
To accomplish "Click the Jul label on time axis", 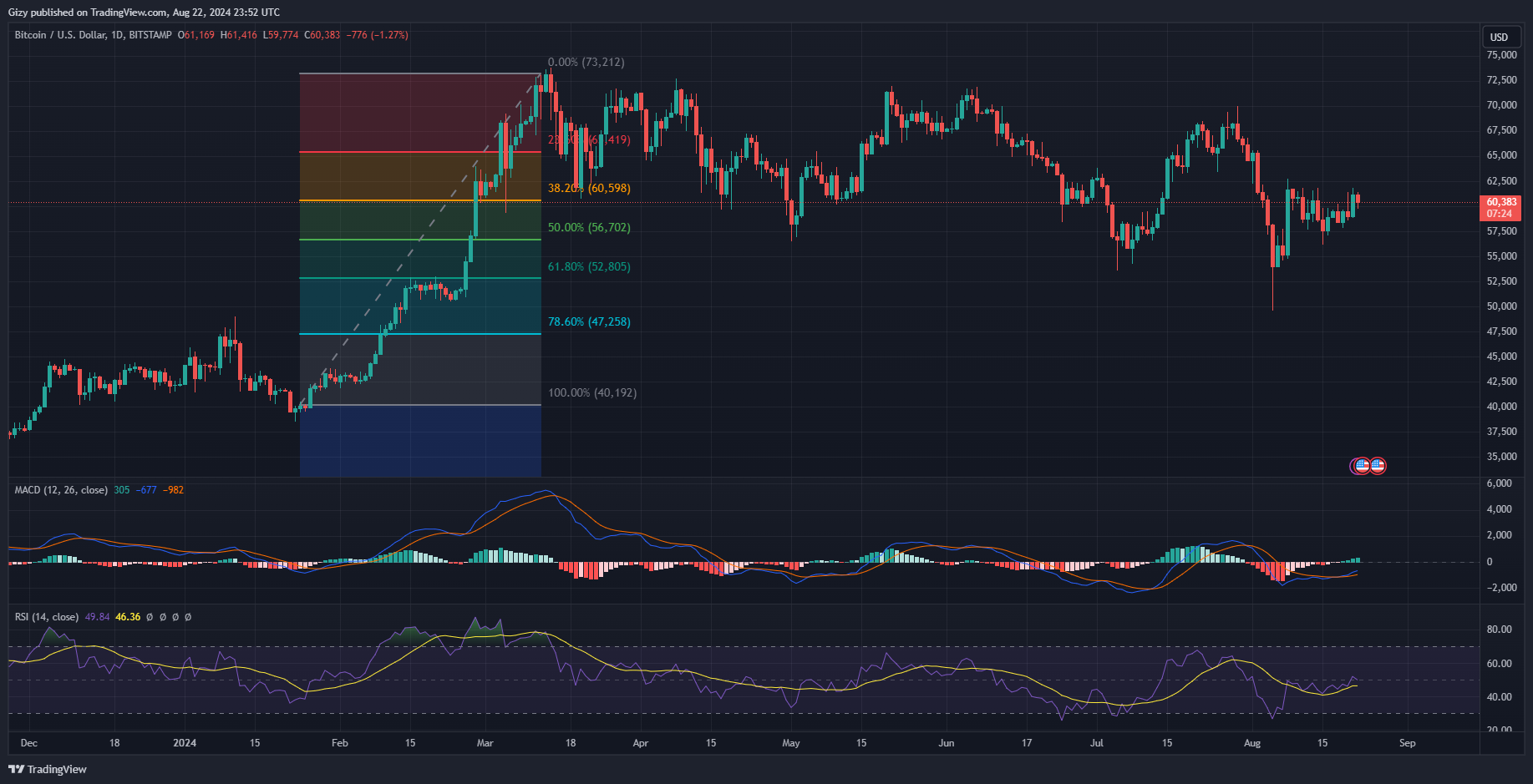I will pyautogui.click(x=1097, y=743).
